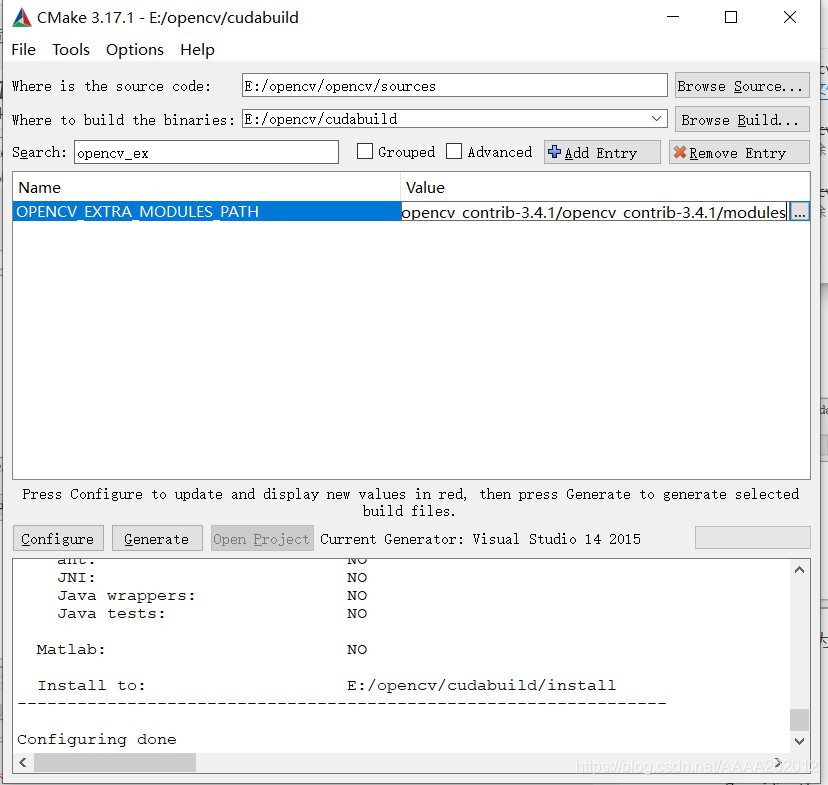Click the progress bar beside the generator label
The image size is (828, 785).
(x=752, y=537)
